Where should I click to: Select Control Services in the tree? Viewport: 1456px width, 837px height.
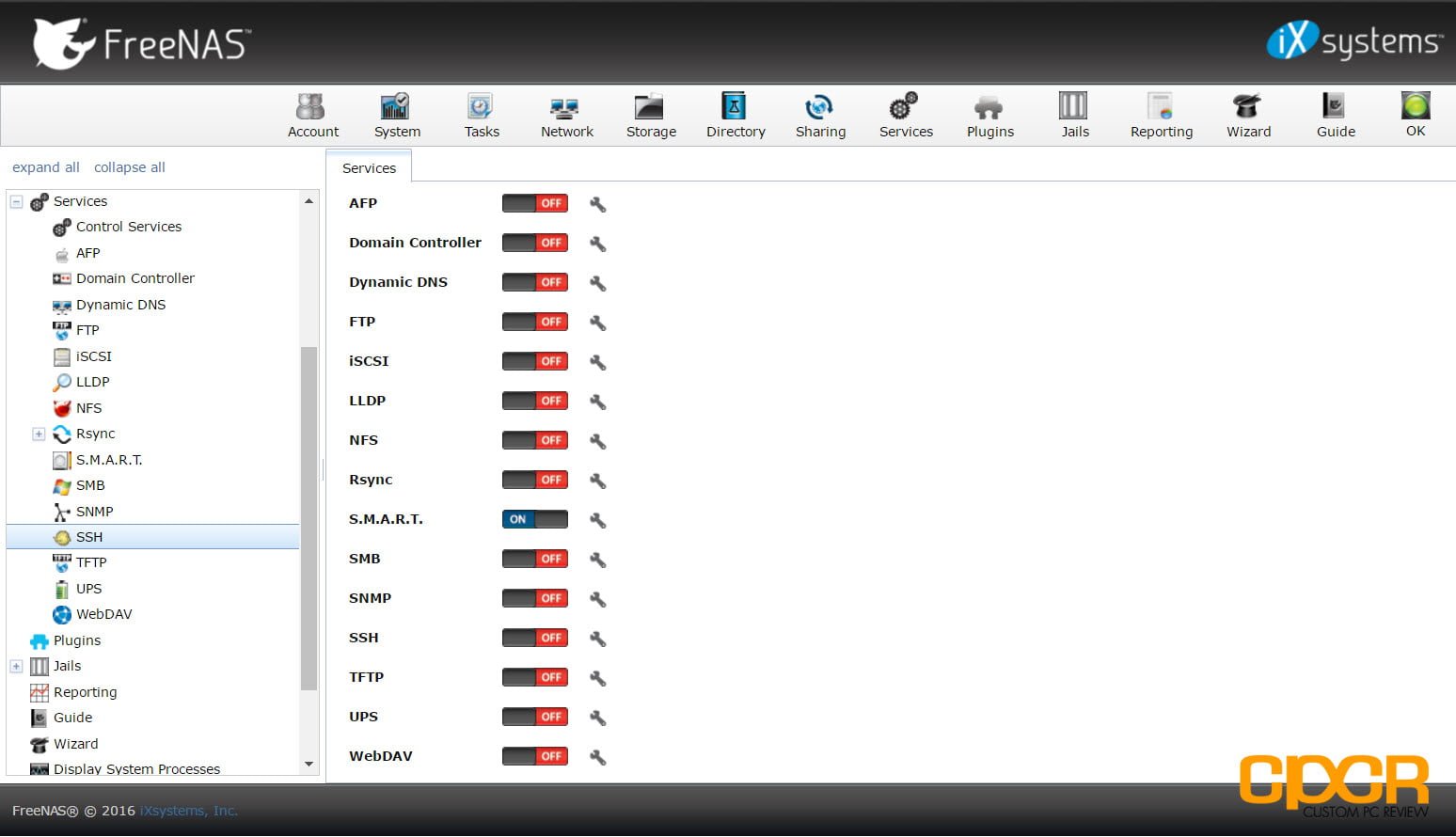tap(129, 227)
